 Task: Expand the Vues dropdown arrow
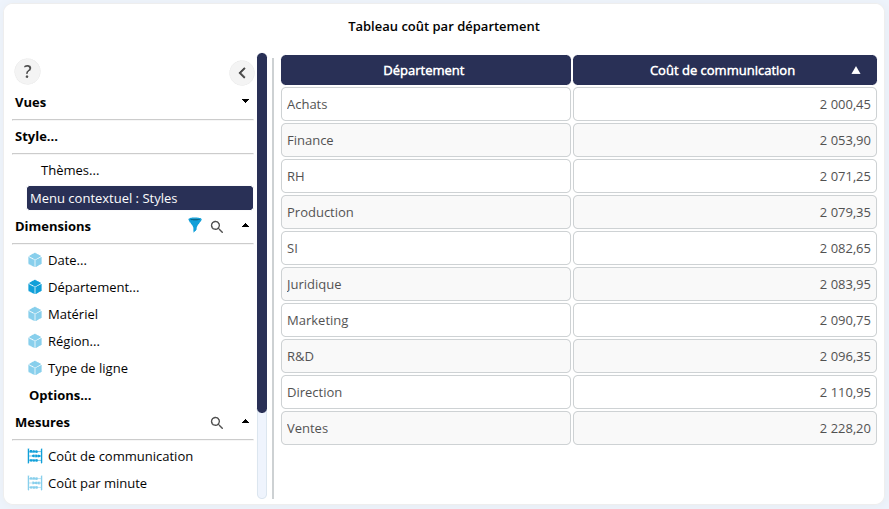pyautogui.click(x=245, y=102)
